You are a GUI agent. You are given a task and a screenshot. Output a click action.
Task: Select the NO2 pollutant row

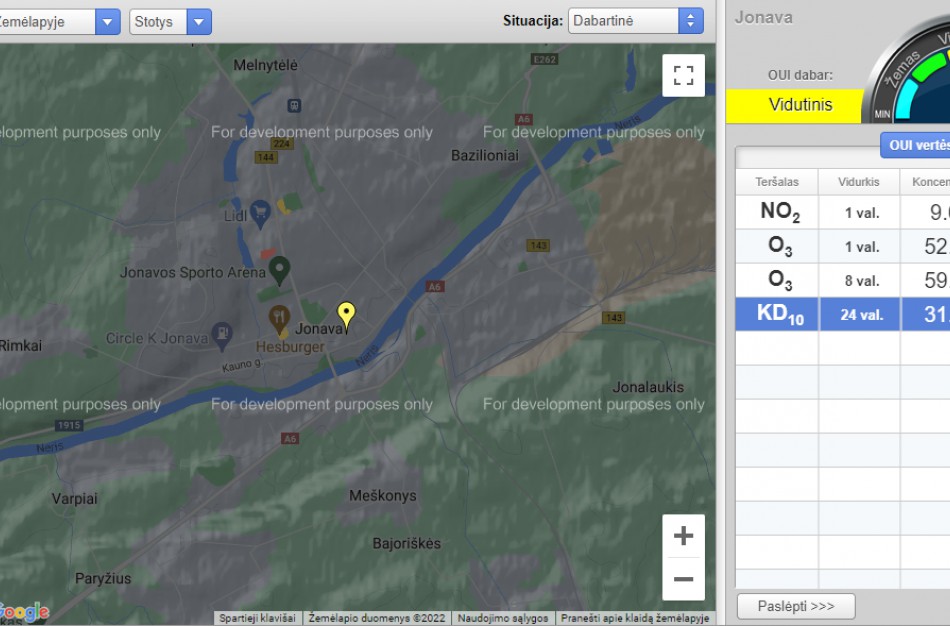click(x=842, y=211)
